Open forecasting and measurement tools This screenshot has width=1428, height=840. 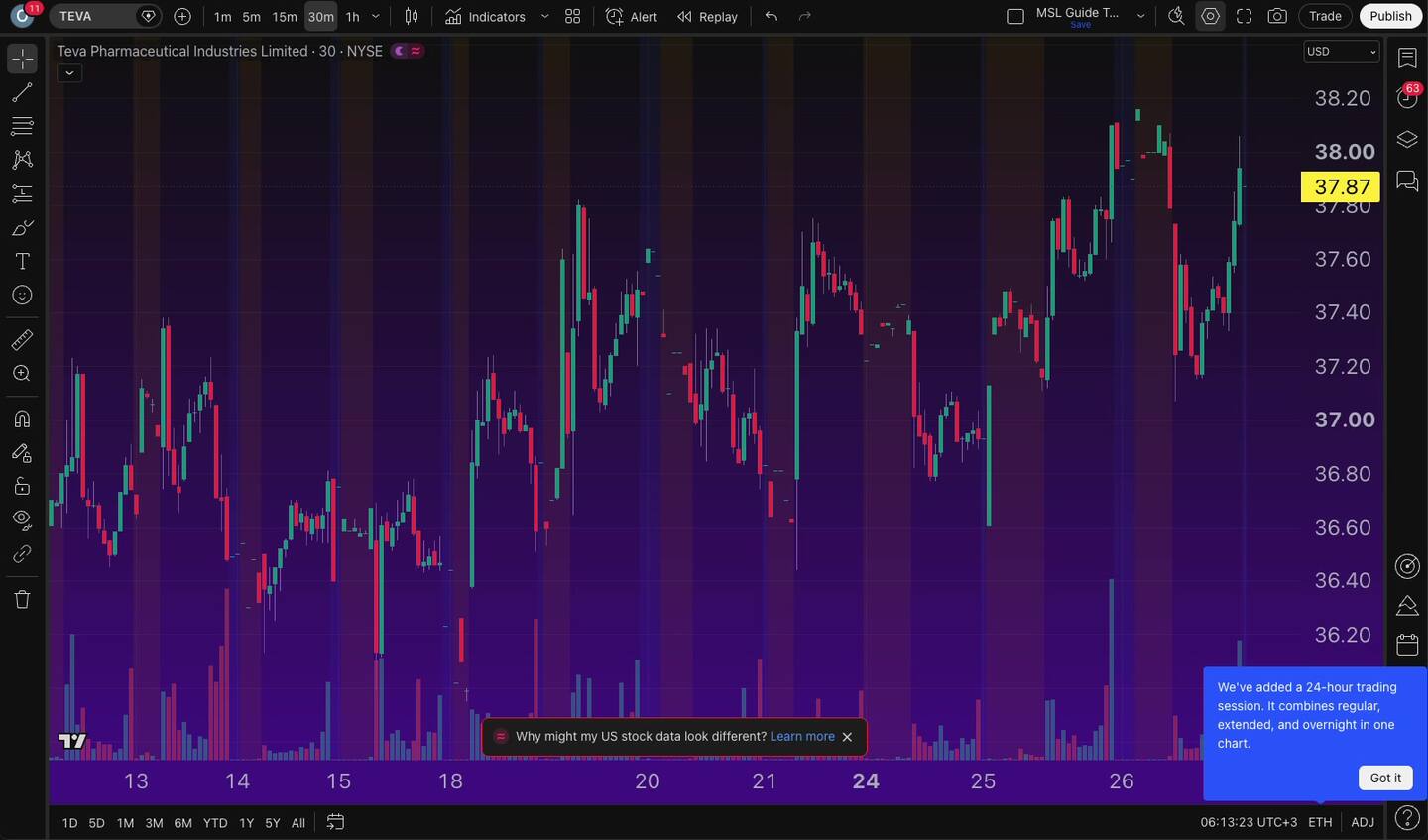(22, 194)
